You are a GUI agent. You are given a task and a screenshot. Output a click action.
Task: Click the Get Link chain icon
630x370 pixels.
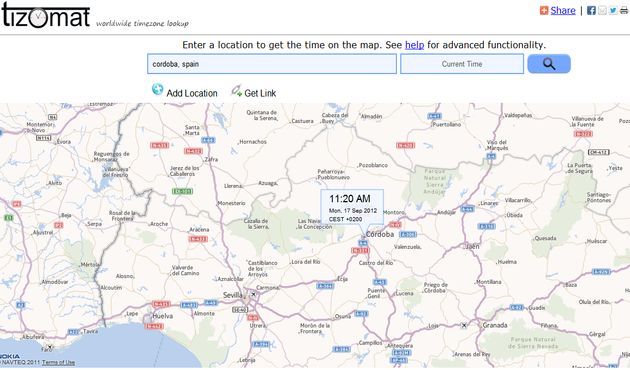tap(236, 91)
